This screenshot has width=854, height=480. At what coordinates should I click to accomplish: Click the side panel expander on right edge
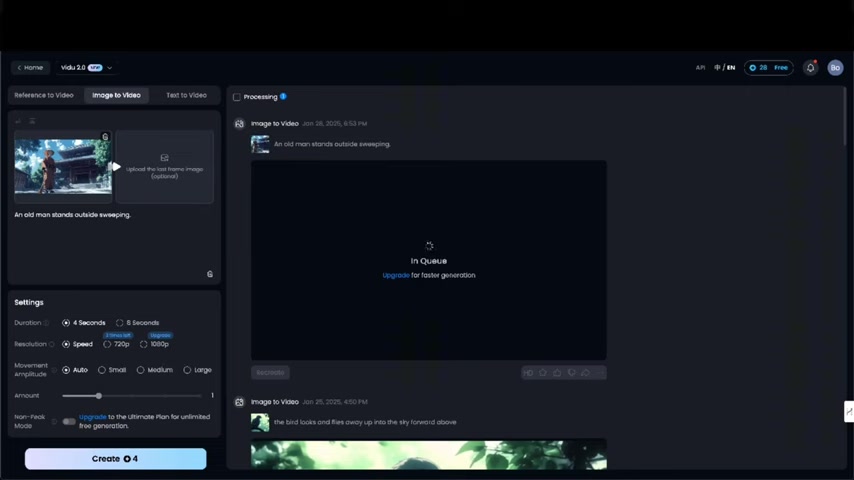coord(848,411)
